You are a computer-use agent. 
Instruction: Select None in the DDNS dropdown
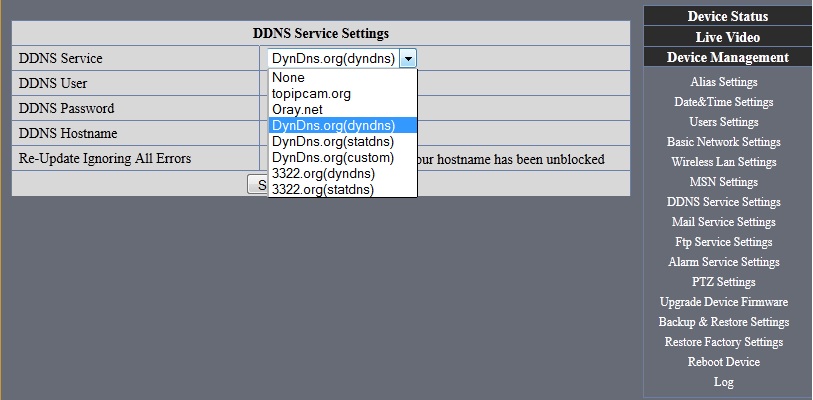(x=342, y=77)
